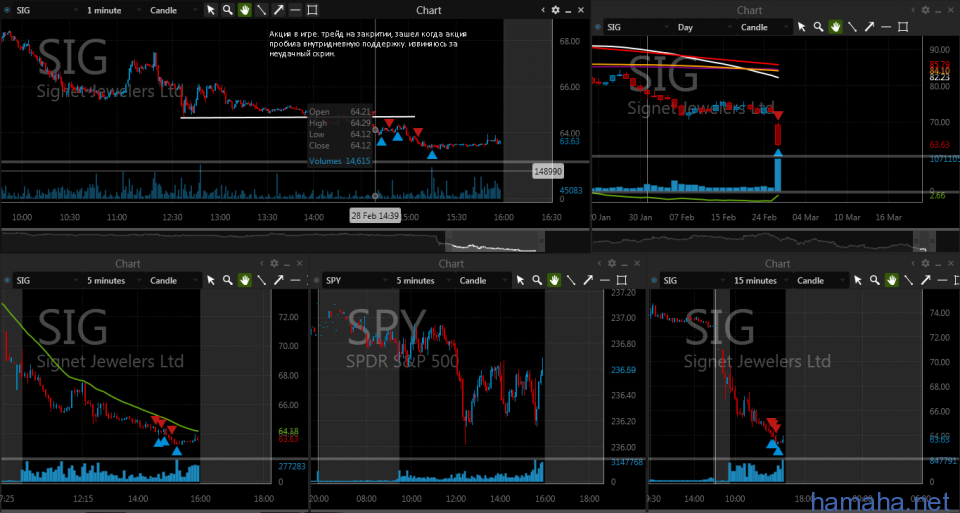Click the 'Chart' title of the Day SIG panel
This screenshot has width=960, height=513.
(x=749, y=10)
